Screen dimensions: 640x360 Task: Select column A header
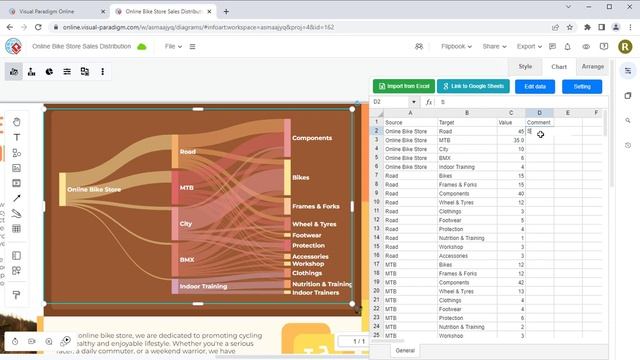(x=410, y=113)
